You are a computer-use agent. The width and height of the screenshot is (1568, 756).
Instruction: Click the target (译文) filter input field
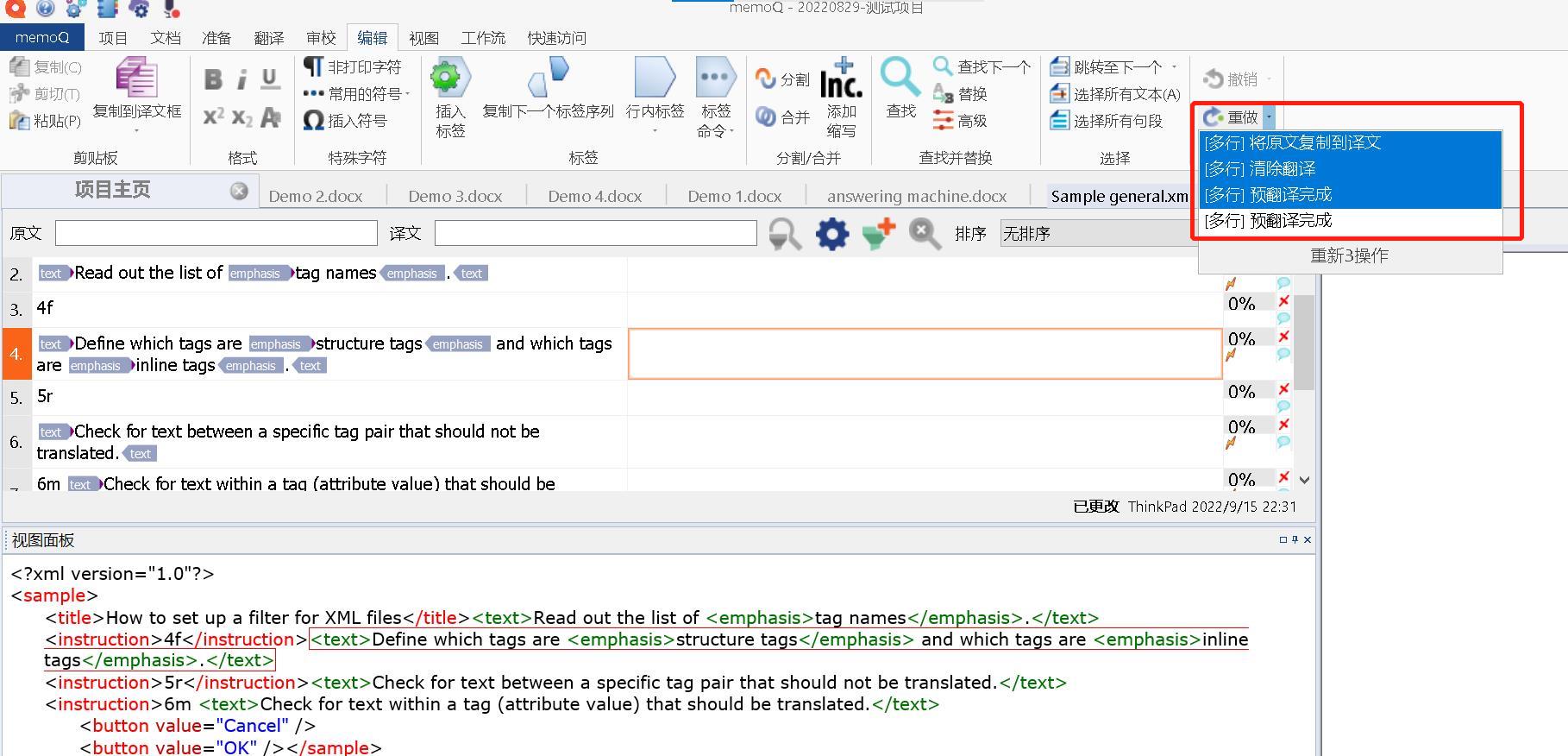(596, 233)
